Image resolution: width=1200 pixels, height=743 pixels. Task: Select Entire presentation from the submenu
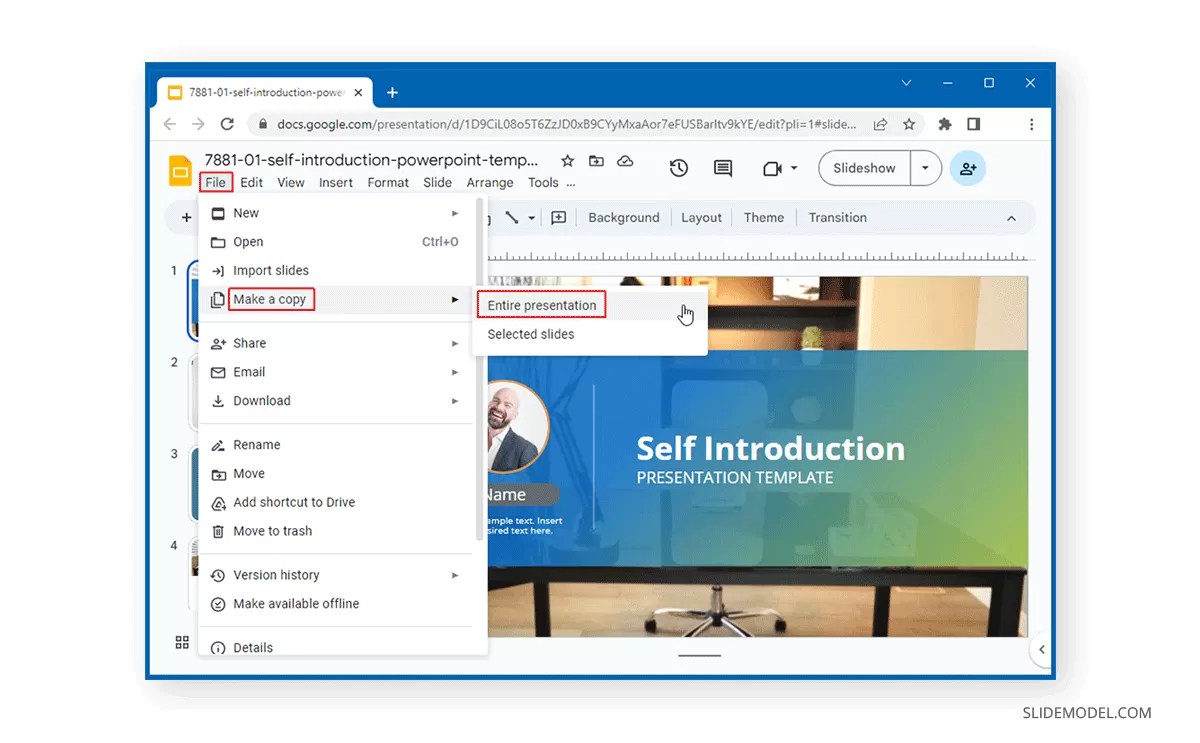coord(540,305)
